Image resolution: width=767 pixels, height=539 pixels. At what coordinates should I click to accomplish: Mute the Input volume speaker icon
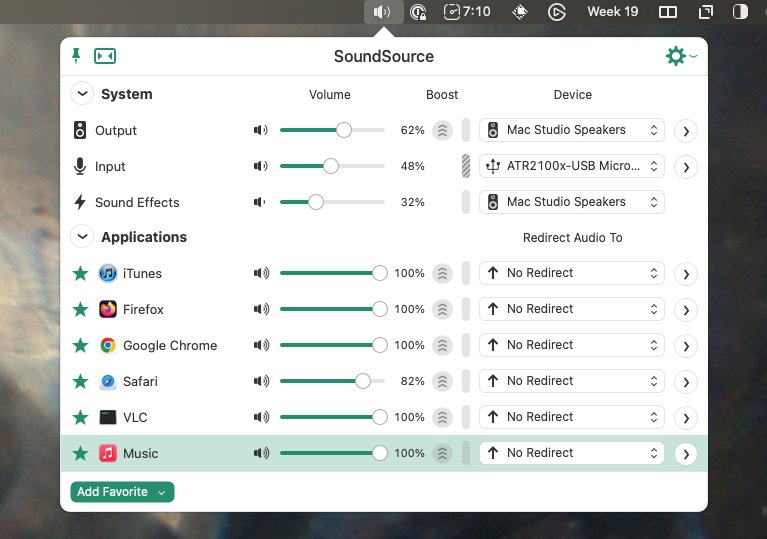click(261, 166)
